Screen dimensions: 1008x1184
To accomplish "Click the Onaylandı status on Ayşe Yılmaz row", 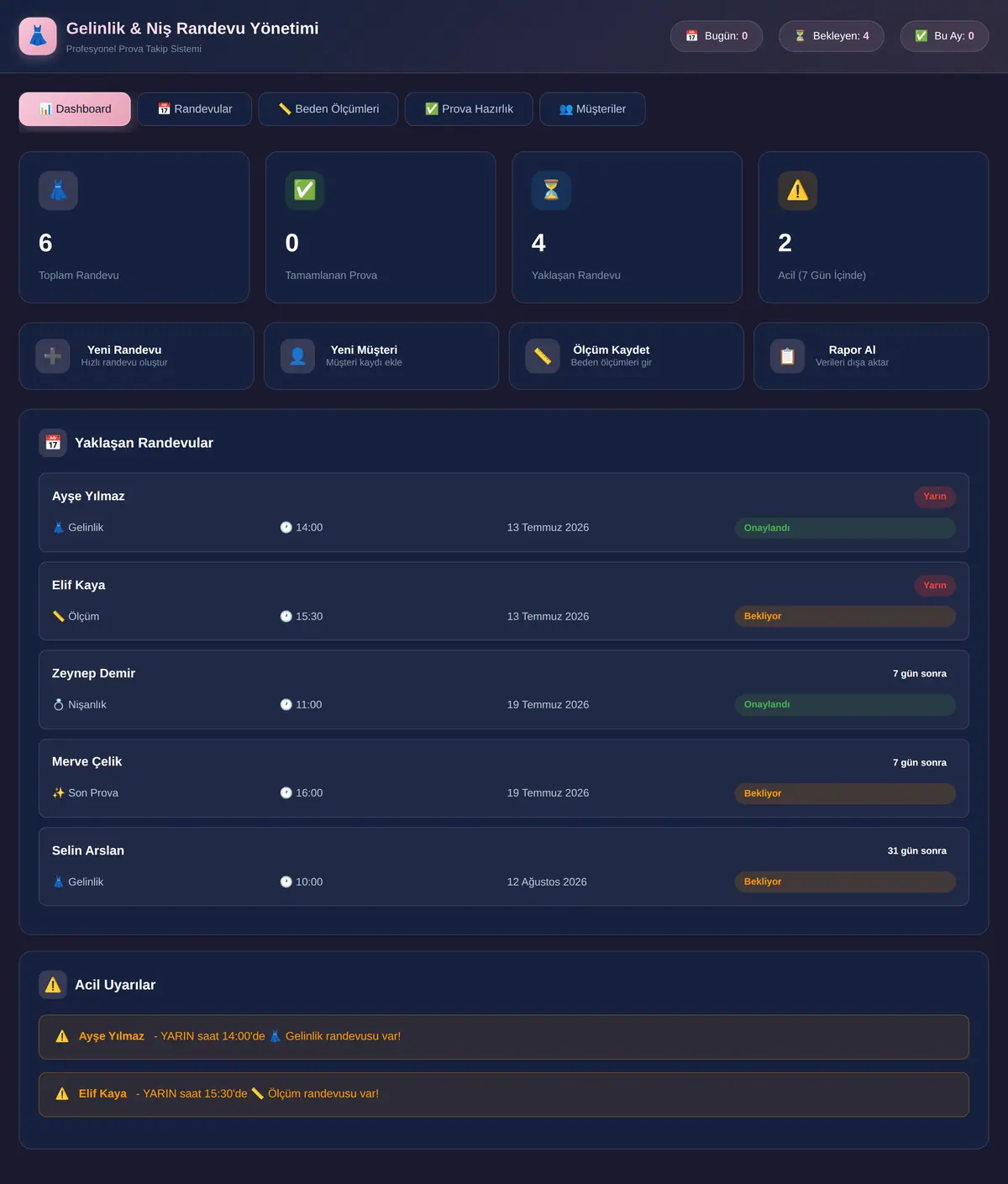I will tap(845, 528).
